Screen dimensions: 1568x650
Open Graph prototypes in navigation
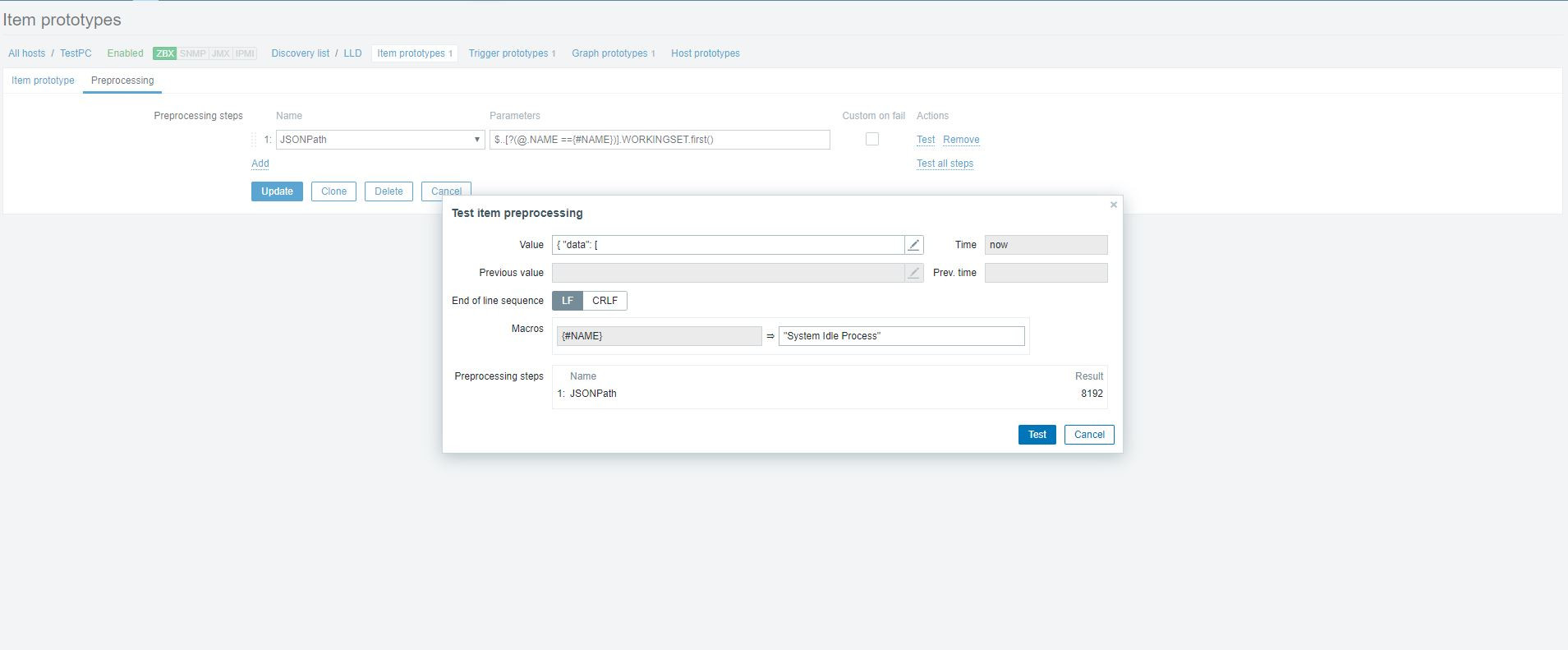(x=609, y=53)
